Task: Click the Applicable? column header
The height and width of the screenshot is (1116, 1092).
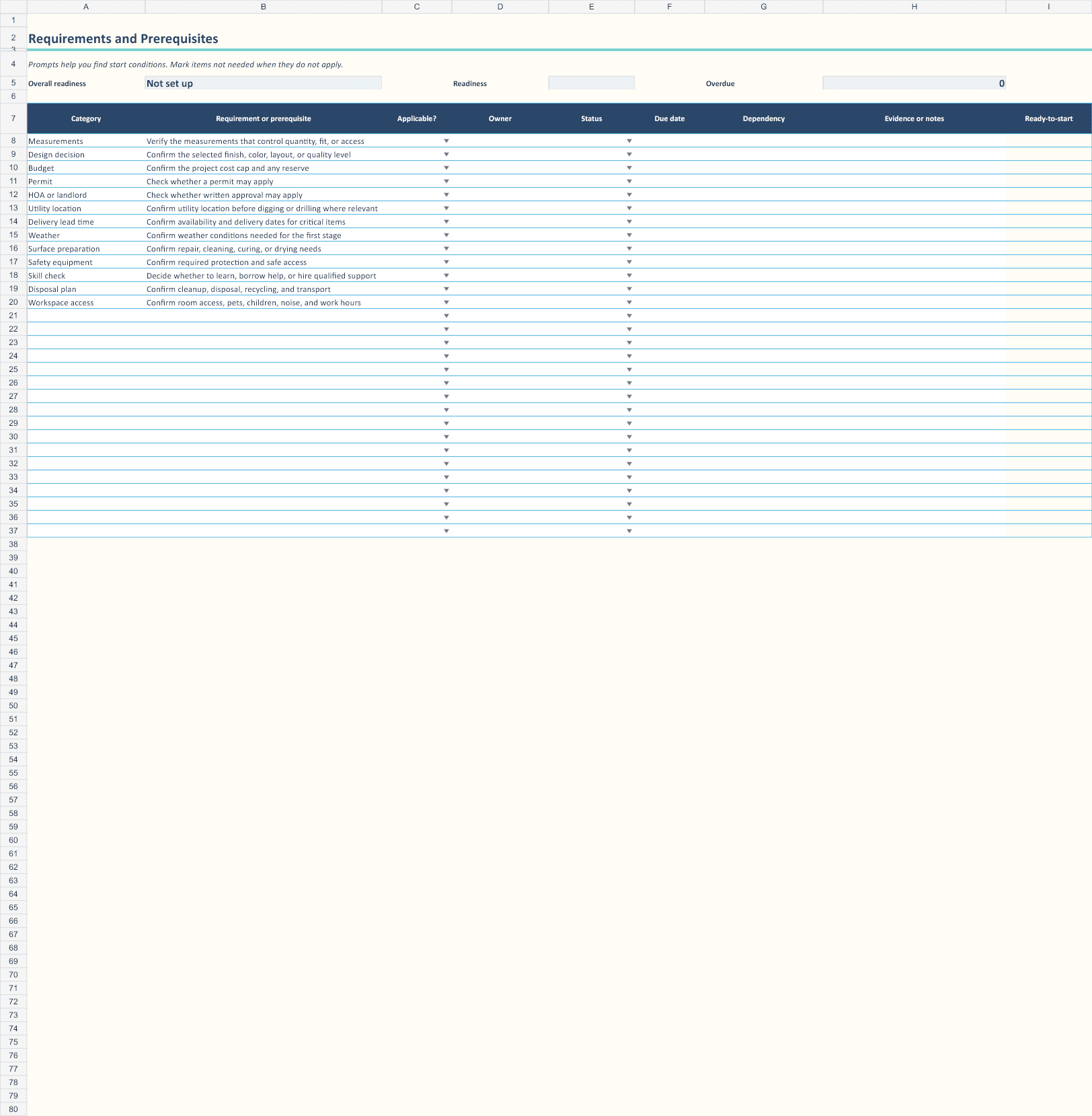Action: (417, 118)
